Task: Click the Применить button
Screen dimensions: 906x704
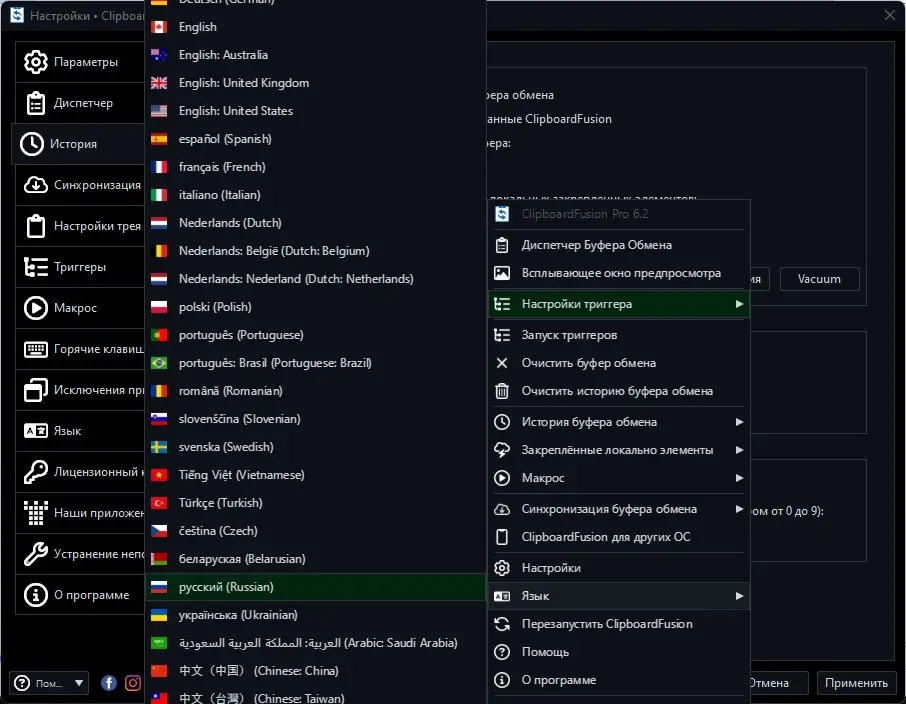Action: [x=856, y=684]
